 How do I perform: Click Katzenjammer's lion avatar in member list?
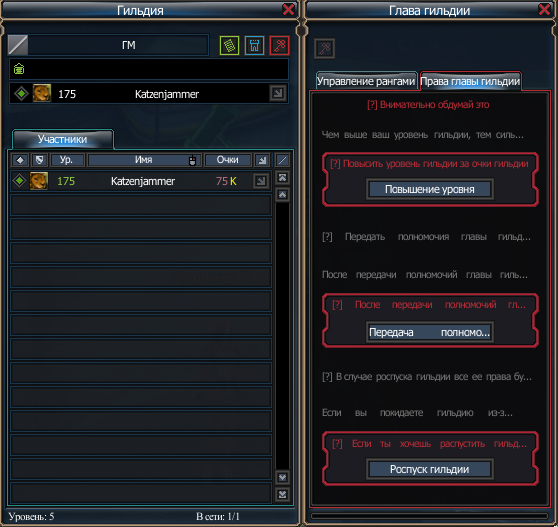pos(39,181)
